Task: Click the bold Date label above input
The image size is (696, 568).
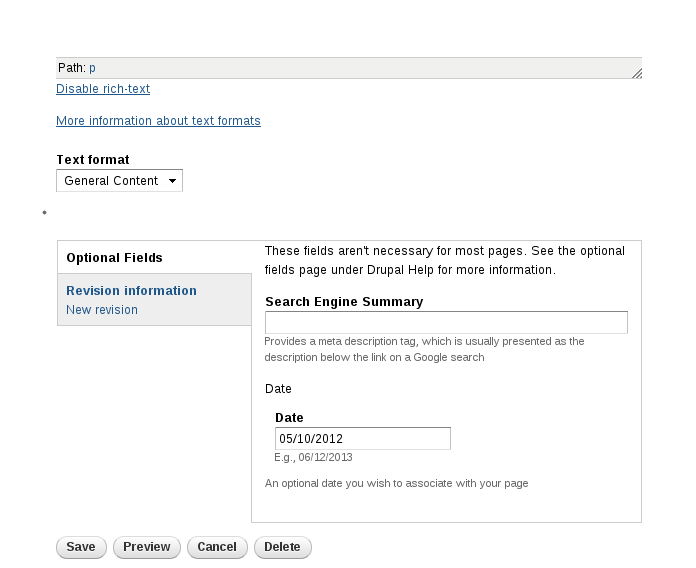Action: tap(289, 418)
